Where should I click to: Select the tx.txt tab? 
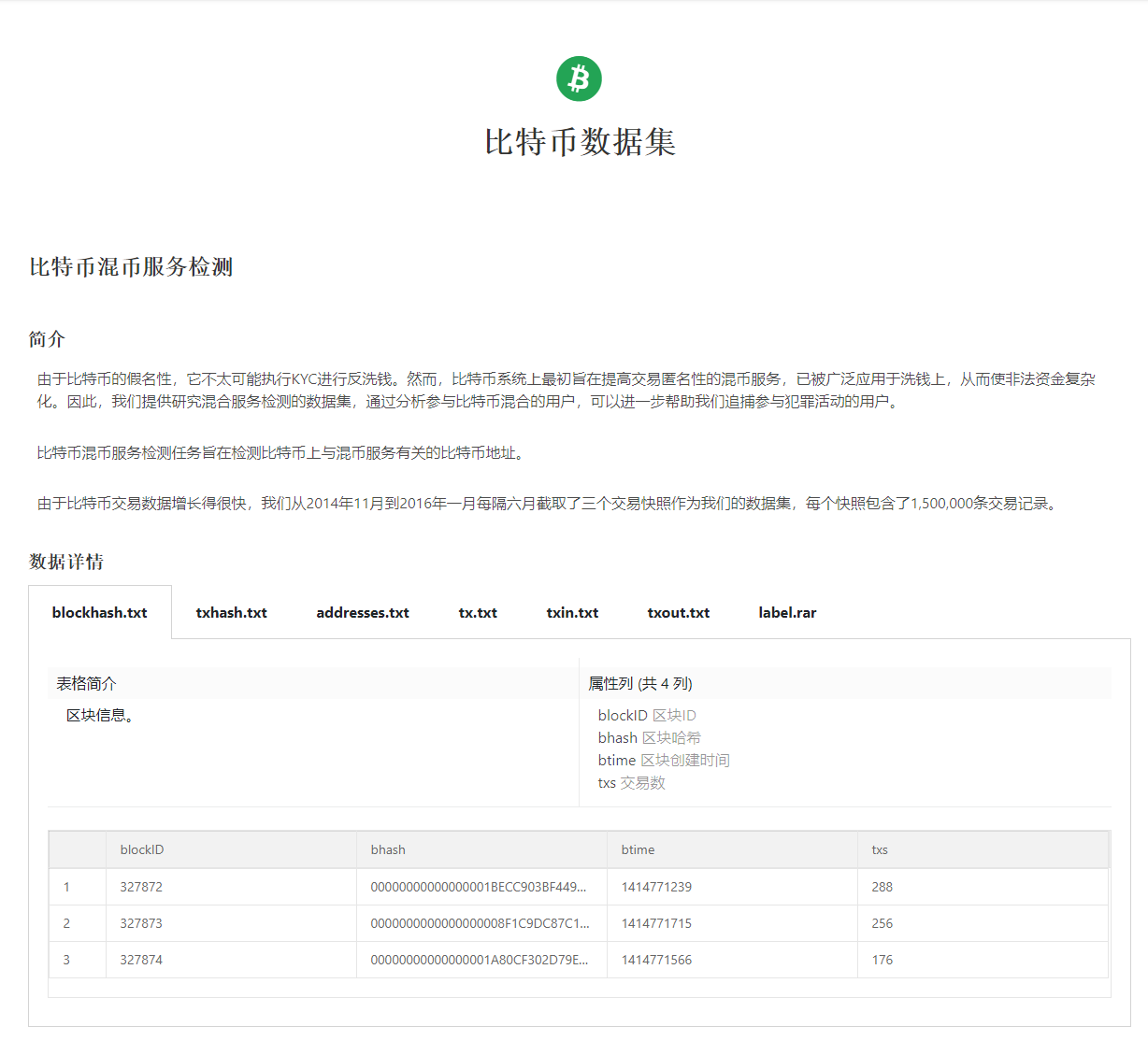[478, 612]
